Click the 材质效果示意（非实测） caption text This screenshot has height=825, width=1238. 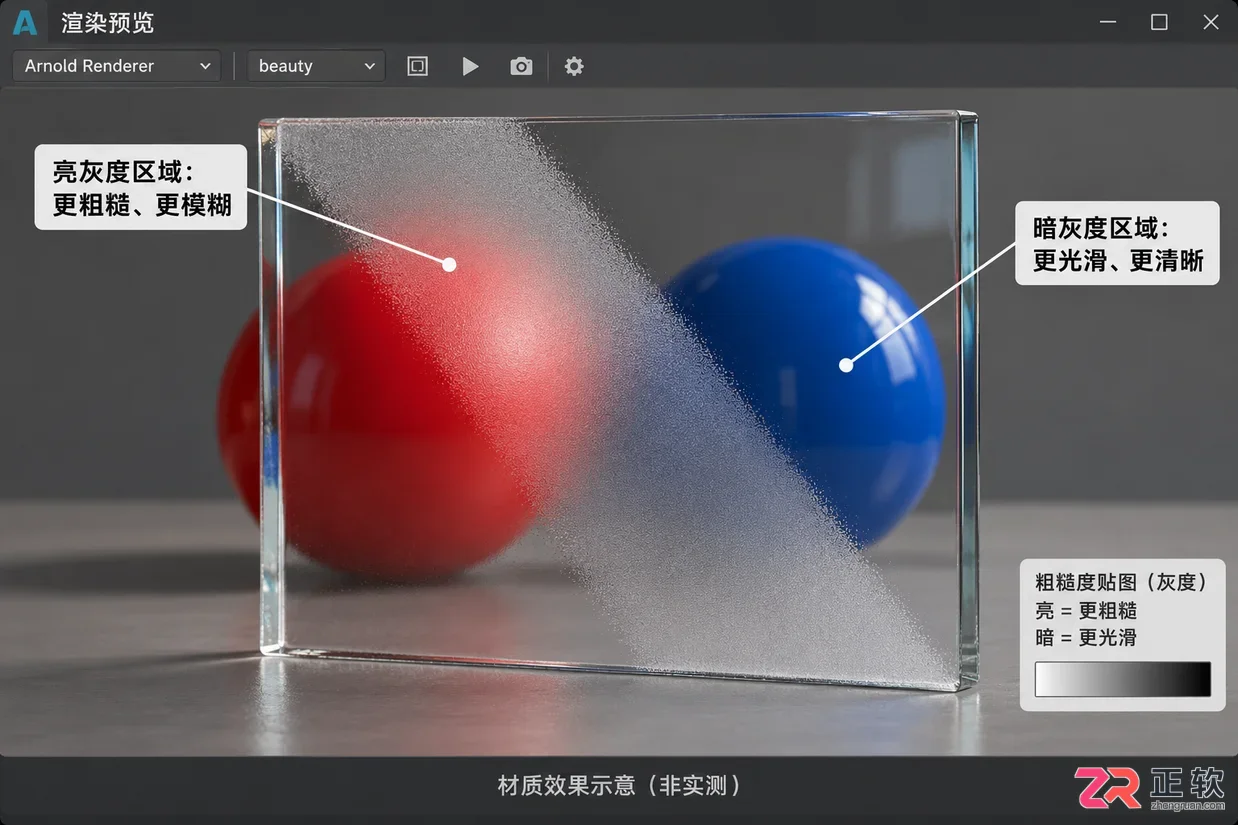[x=619, y=786]
